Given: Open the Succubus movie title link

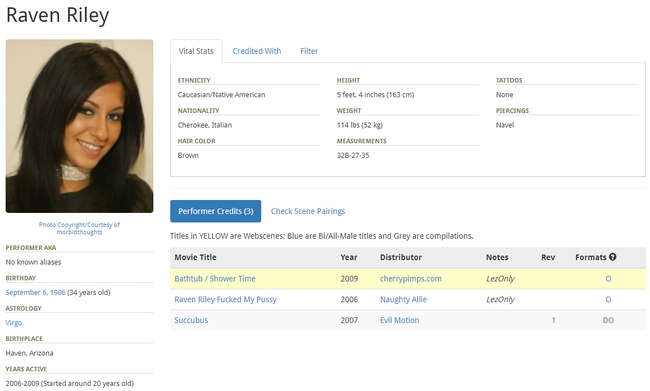Looking at the screenshot, I should (x=191, y=320).
